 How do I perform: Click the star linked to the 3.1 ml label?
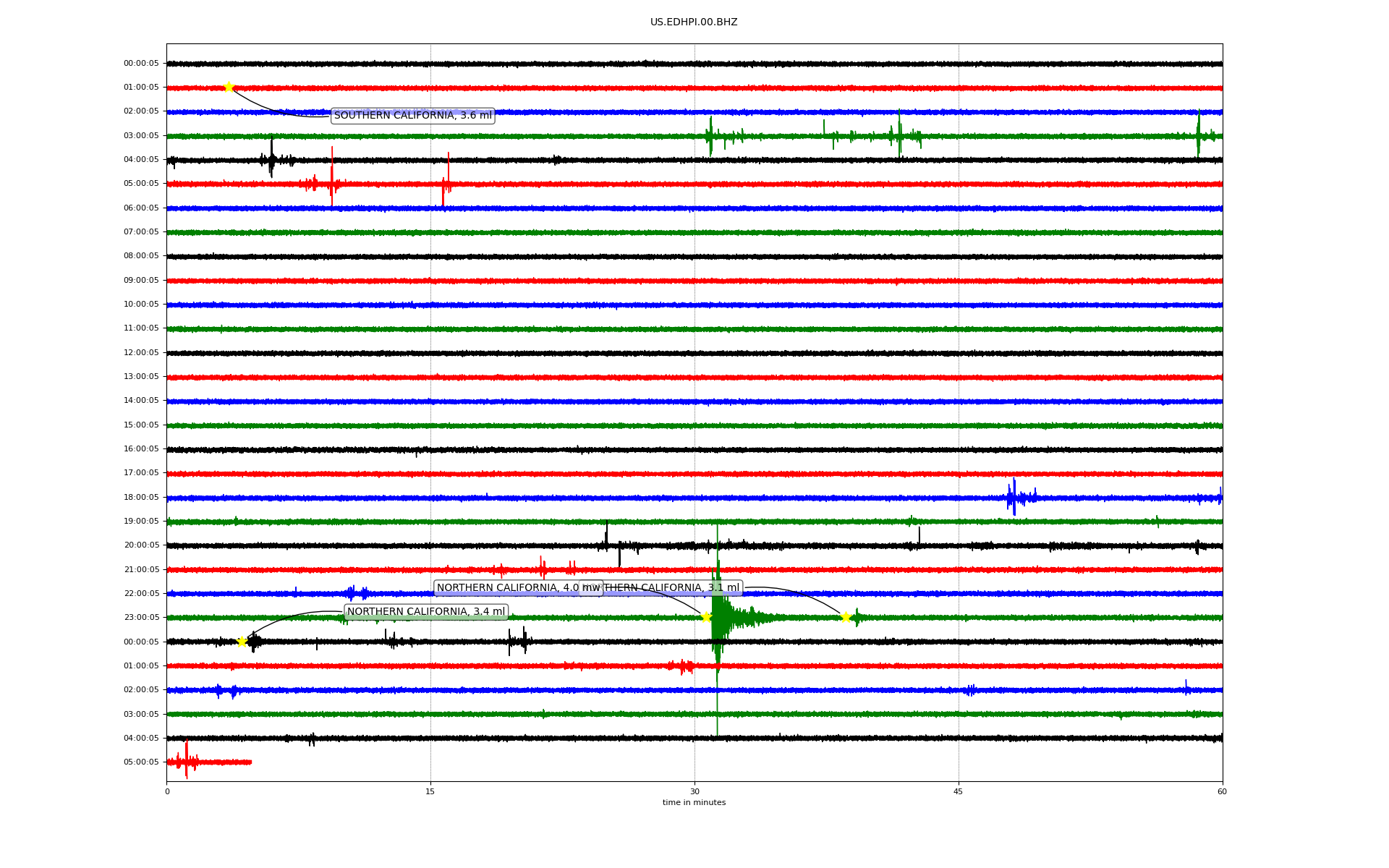[x=845, y=617]
